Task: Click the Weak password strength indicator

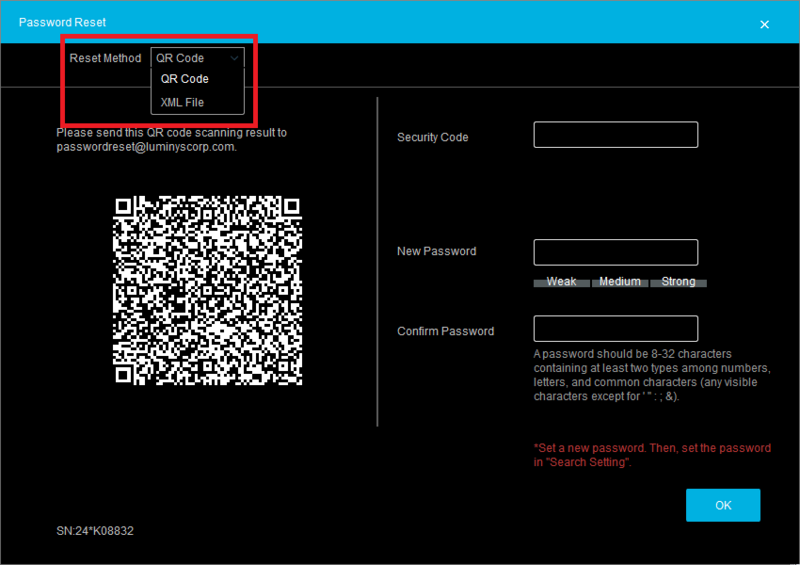Action: coord(561,282)
